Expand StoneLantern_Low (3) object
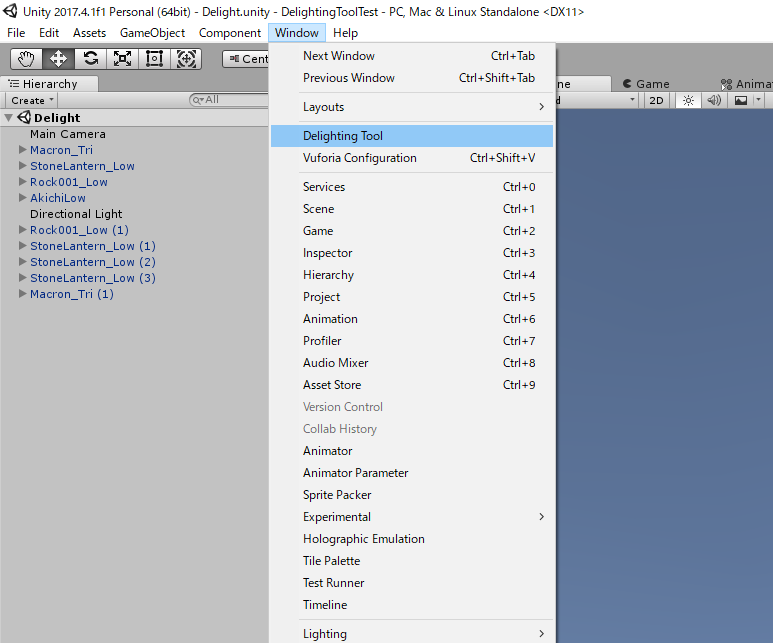This screenshot has width=773, height=643. (x=22, y=277)
